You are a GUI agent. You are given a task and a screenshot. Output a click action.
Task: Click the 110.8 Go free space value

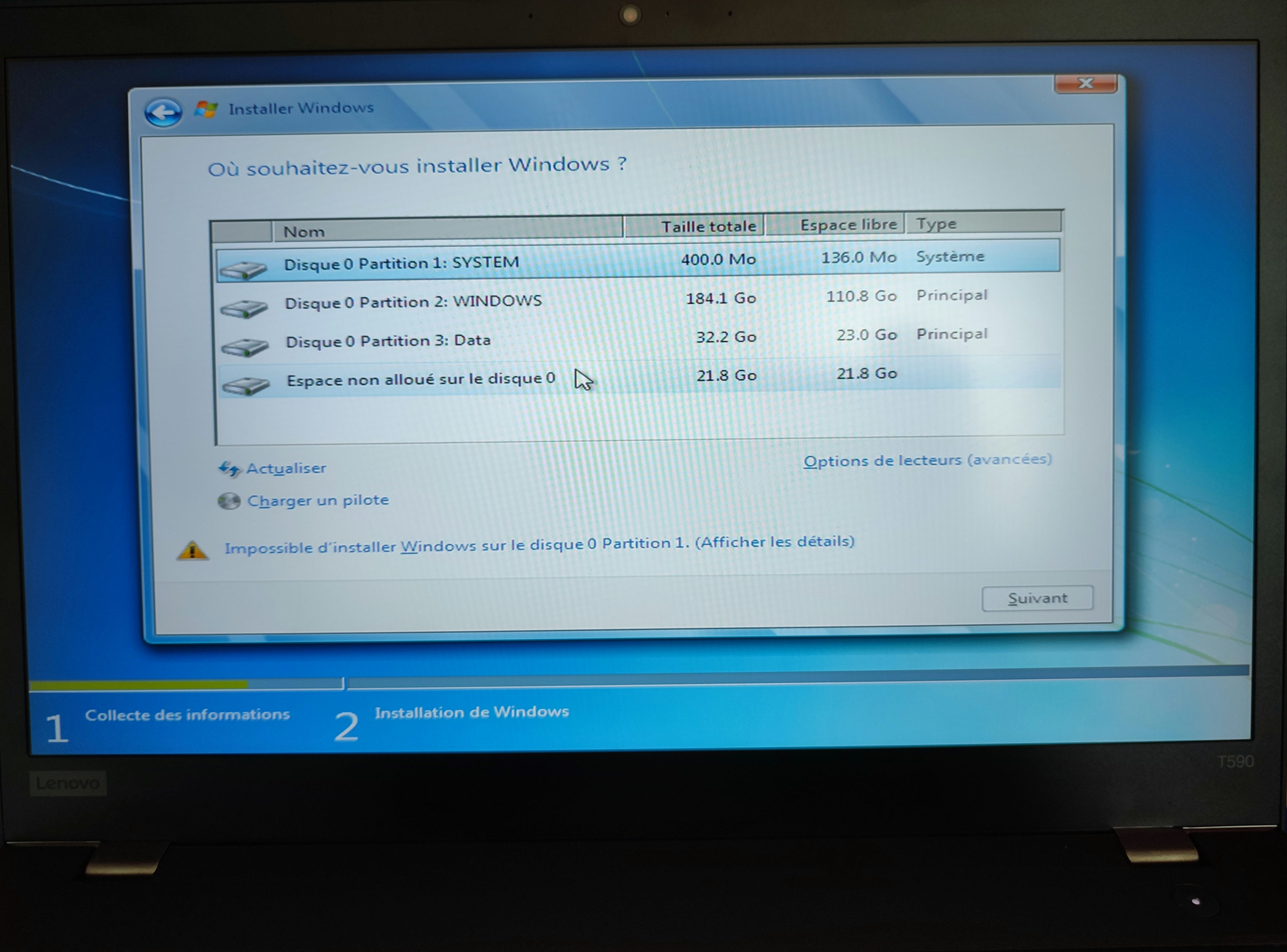(x=862, y=296)
